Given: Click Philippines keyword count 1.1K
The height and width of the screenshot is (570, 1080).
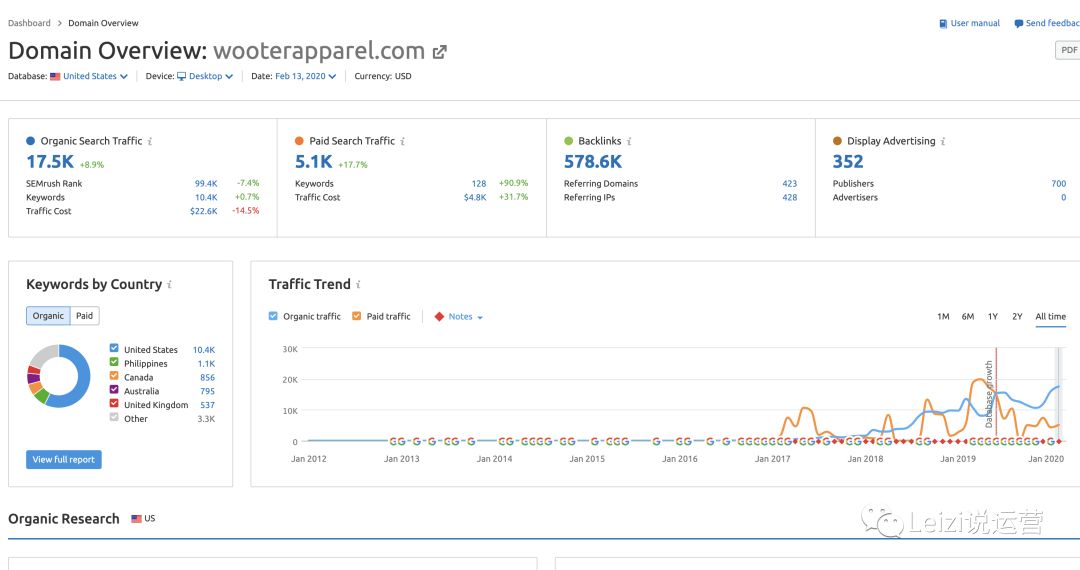Looking at the screenshot, I should pos(206,364).
